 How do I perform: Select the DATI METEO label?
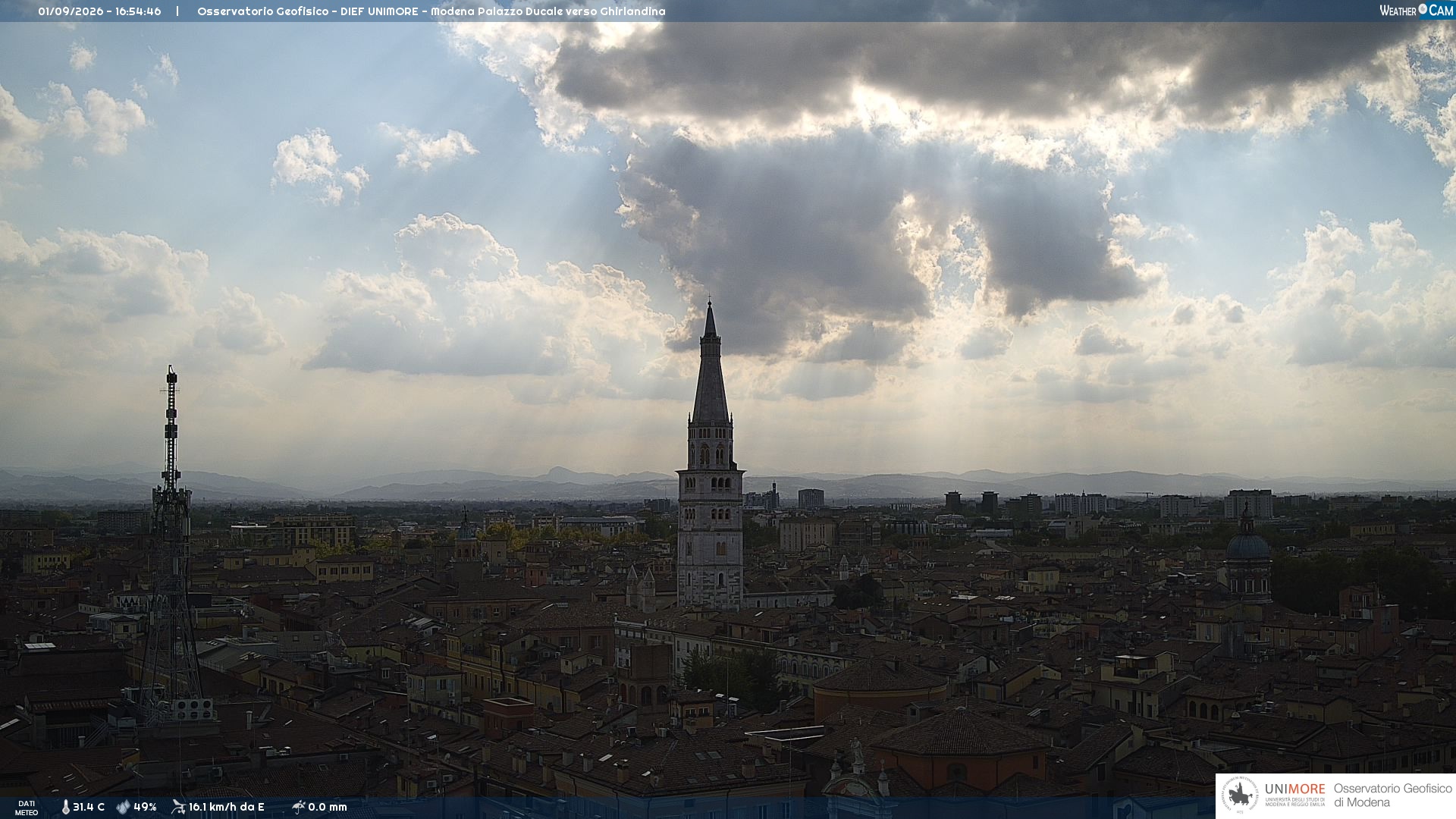coord(27,808)
